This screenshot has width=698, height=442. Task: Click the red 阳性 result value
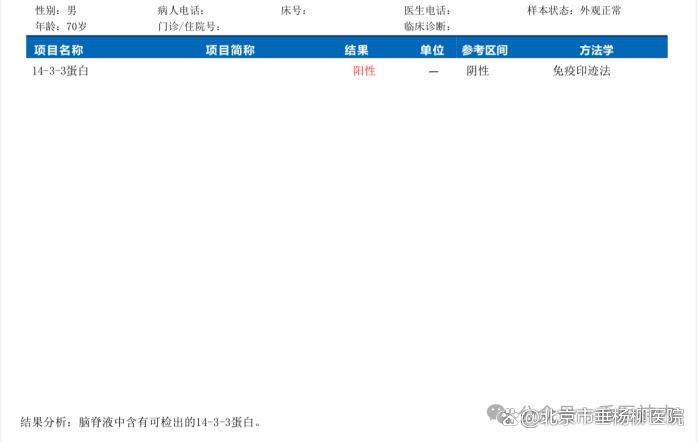pos(364,71)
